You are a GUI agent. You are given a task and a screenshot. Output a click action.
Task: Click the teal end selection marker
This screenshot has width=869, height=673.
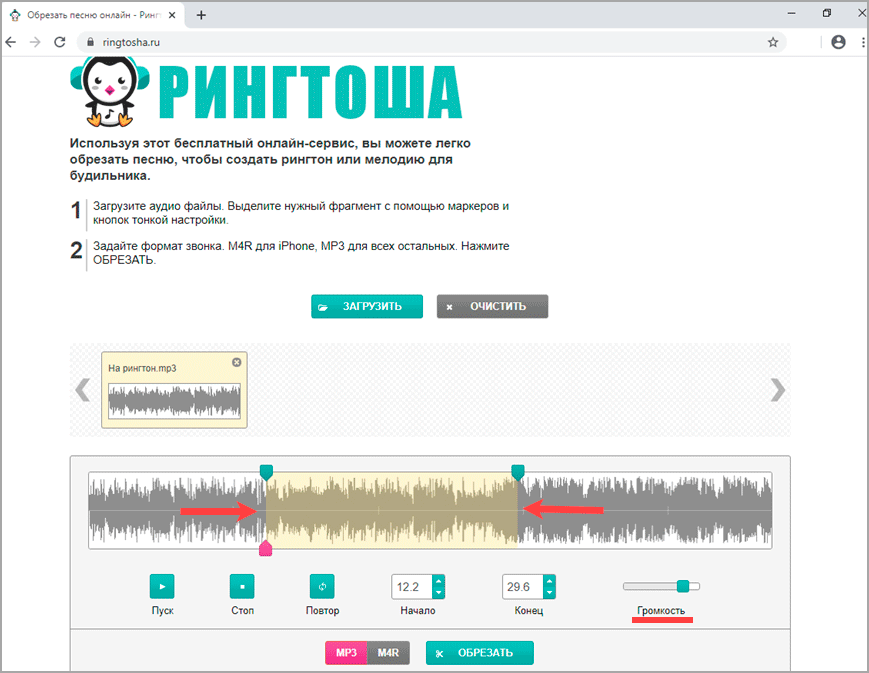coord(518,472)
